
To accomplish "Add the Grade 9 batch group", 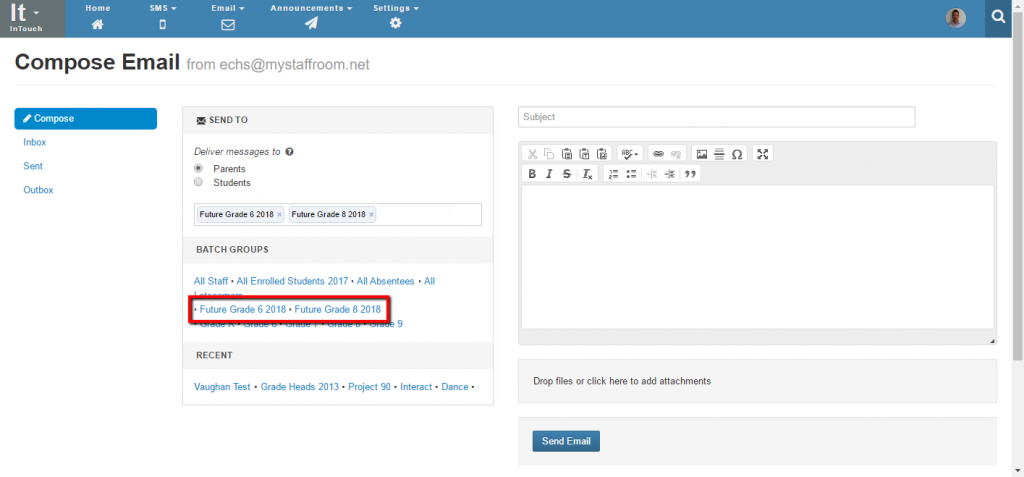I will 386,323.
